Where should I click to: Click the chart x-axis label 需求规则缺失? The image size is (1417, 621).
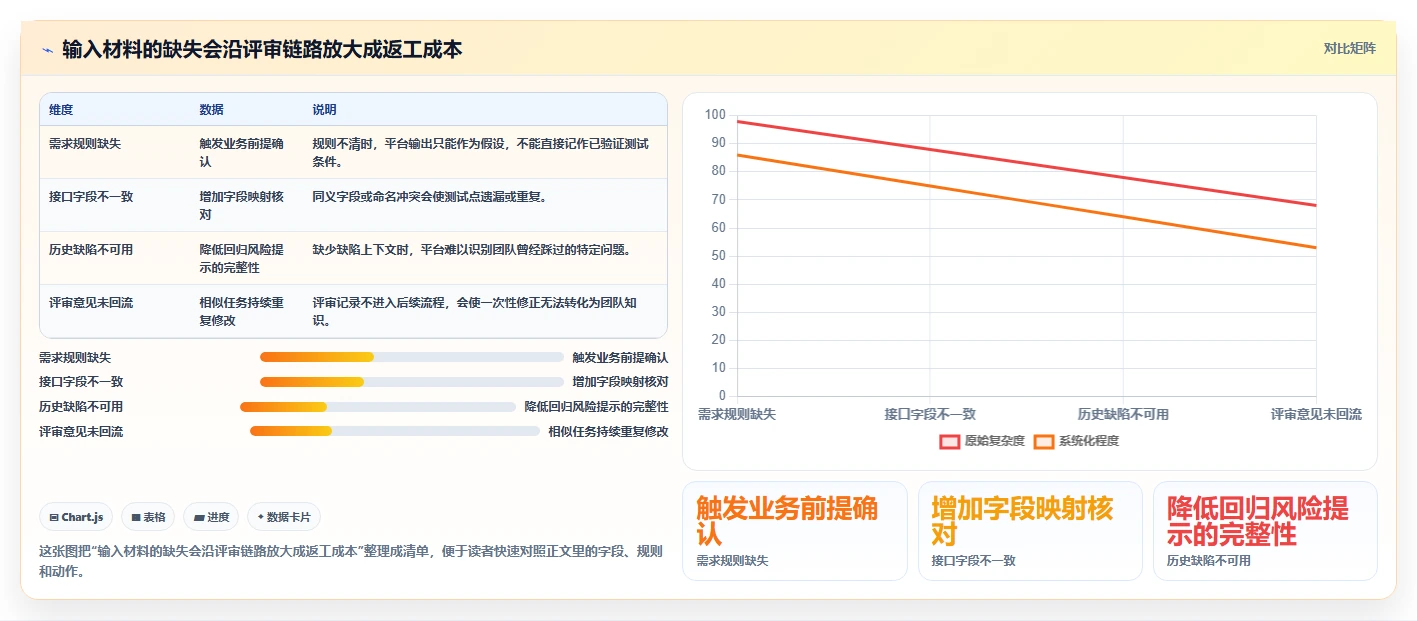point(737,414)
